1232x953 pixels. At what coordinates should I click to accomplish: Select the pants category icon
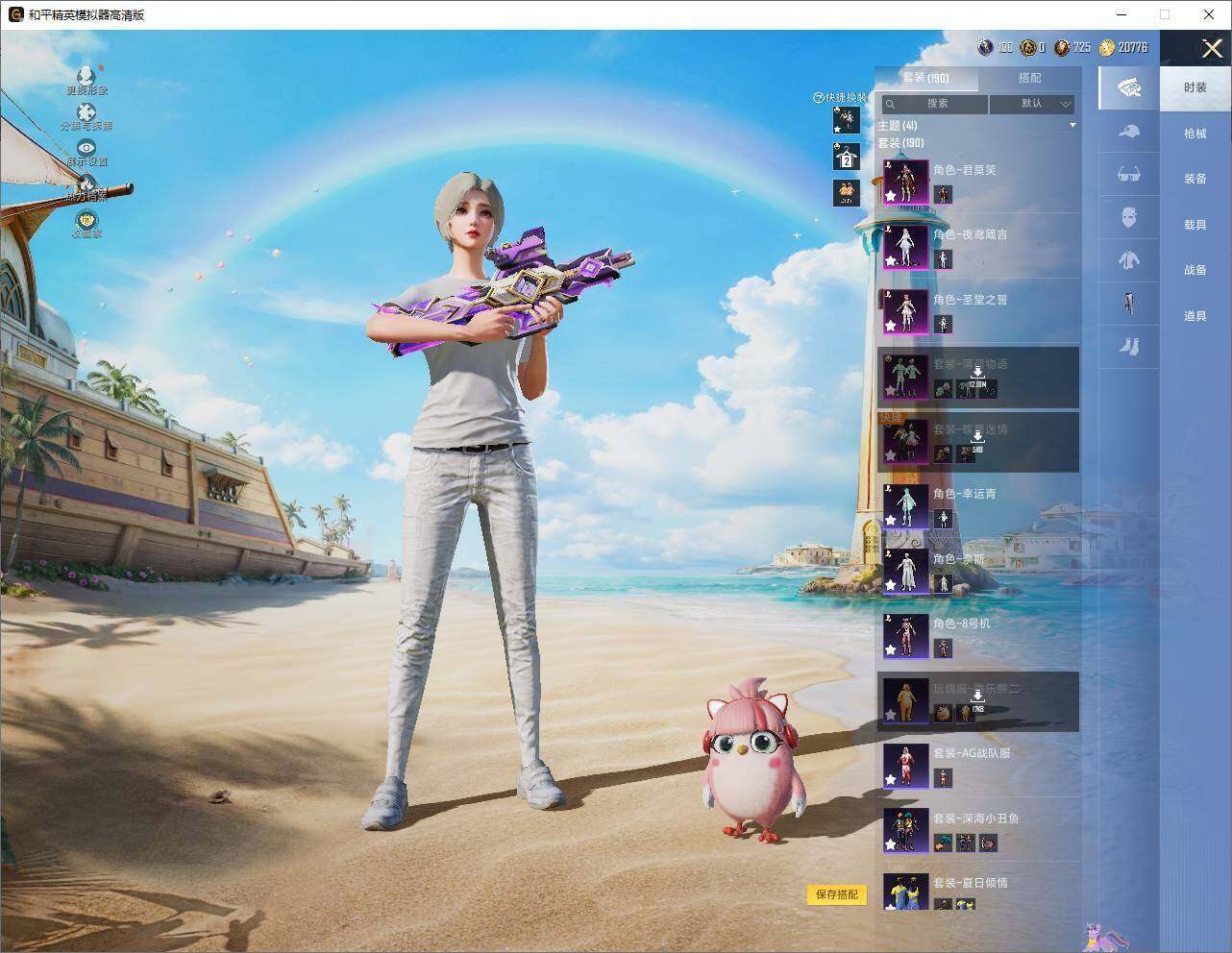(1129, 302)
